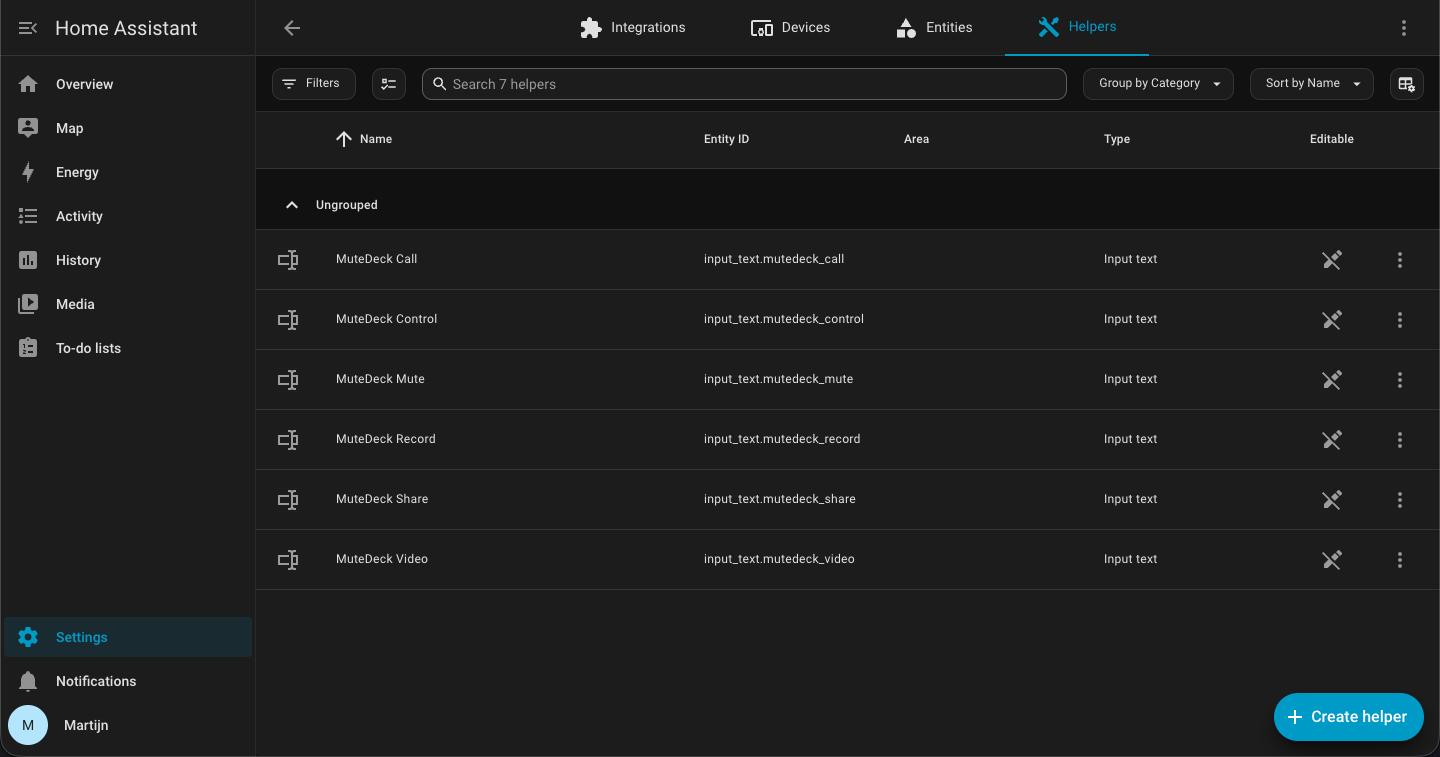Open table column settings icon
The height and width of the screenshot is (757, 1440).
pyautogui.click(x=1407, y=84)
